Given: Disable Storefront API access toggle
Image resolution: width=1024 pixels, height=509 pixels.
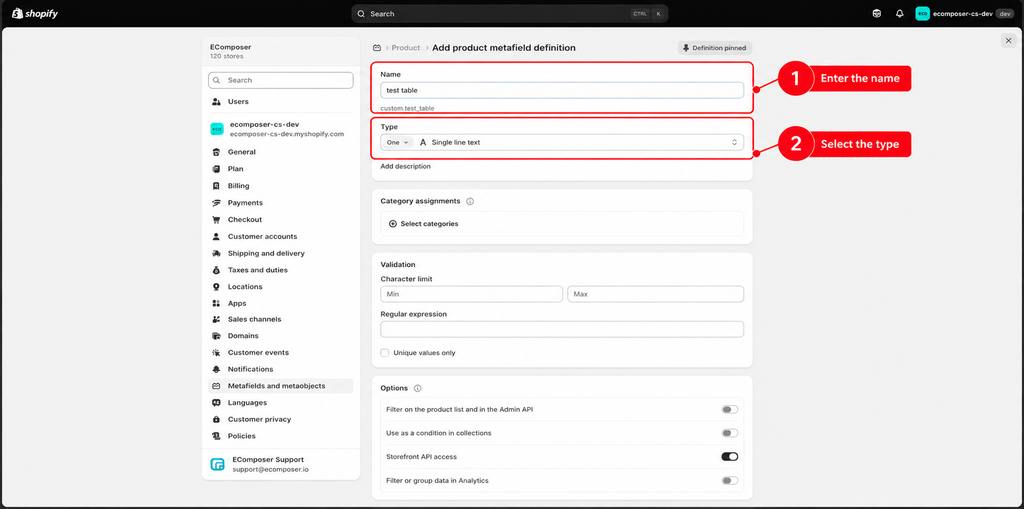Looking at the screenshot, I should (729, 457).
